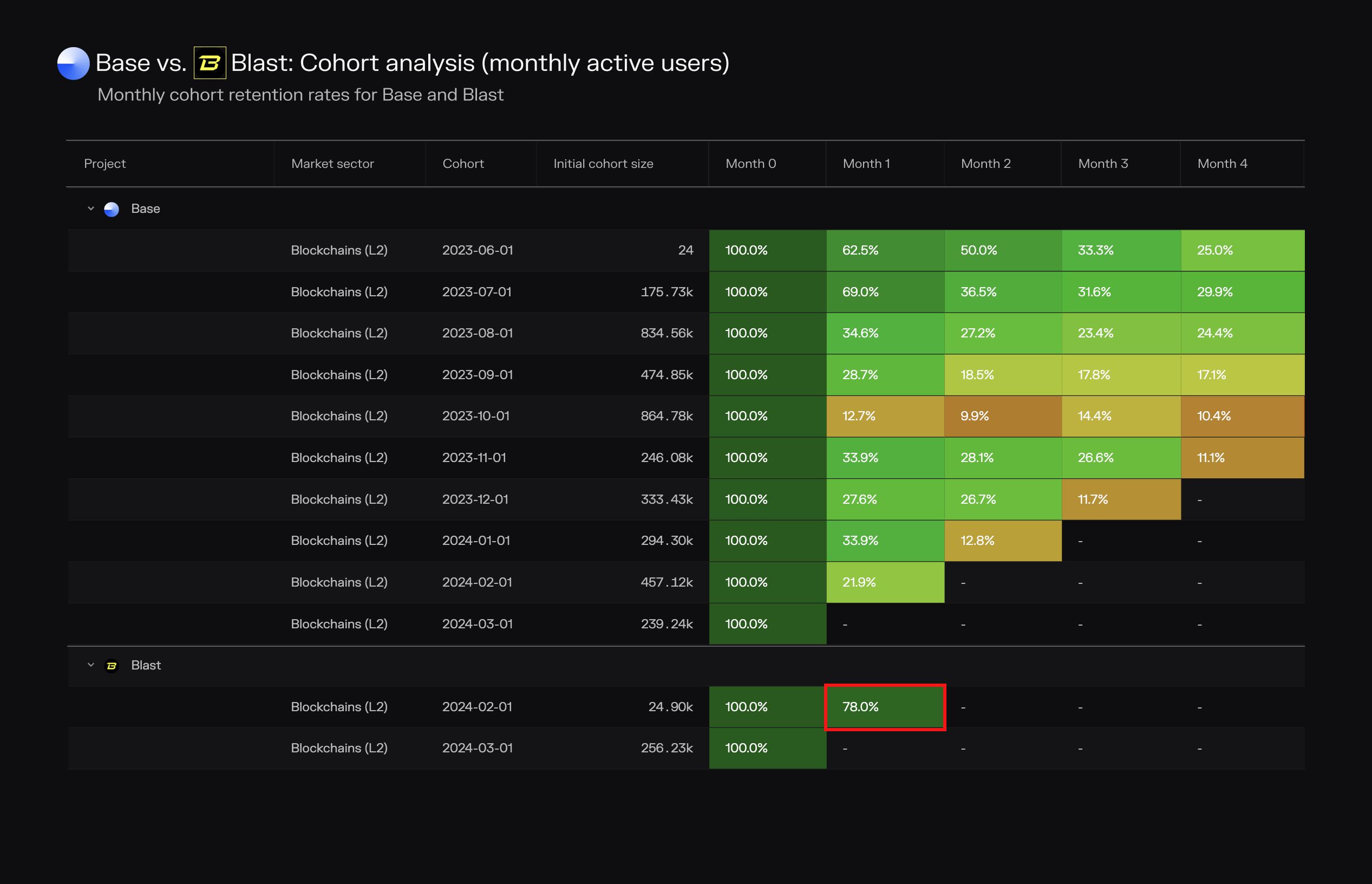Image resolution: width=1372 pixels, height=884 pixels.
Task: Click the Base icon in the group row
Action: tap(112, 209)
